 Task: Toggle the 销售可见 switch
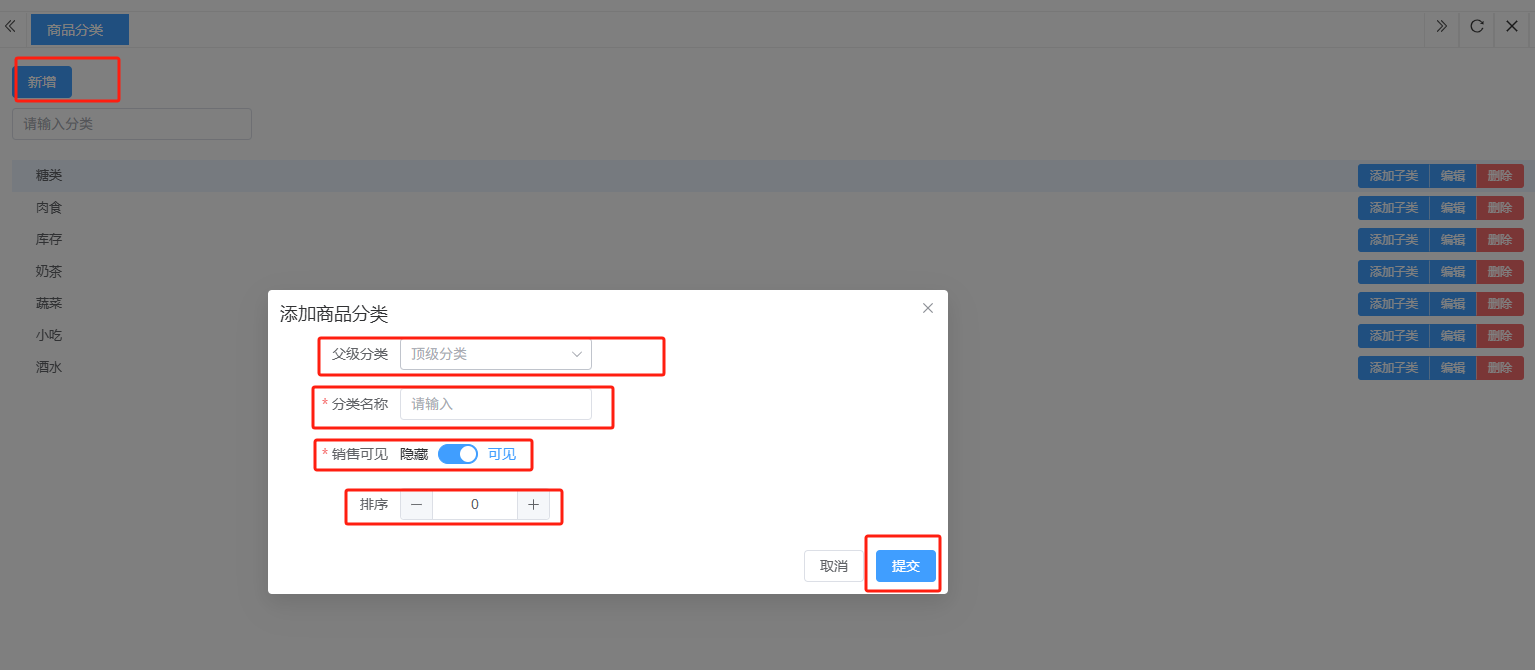tap(458, 454)
